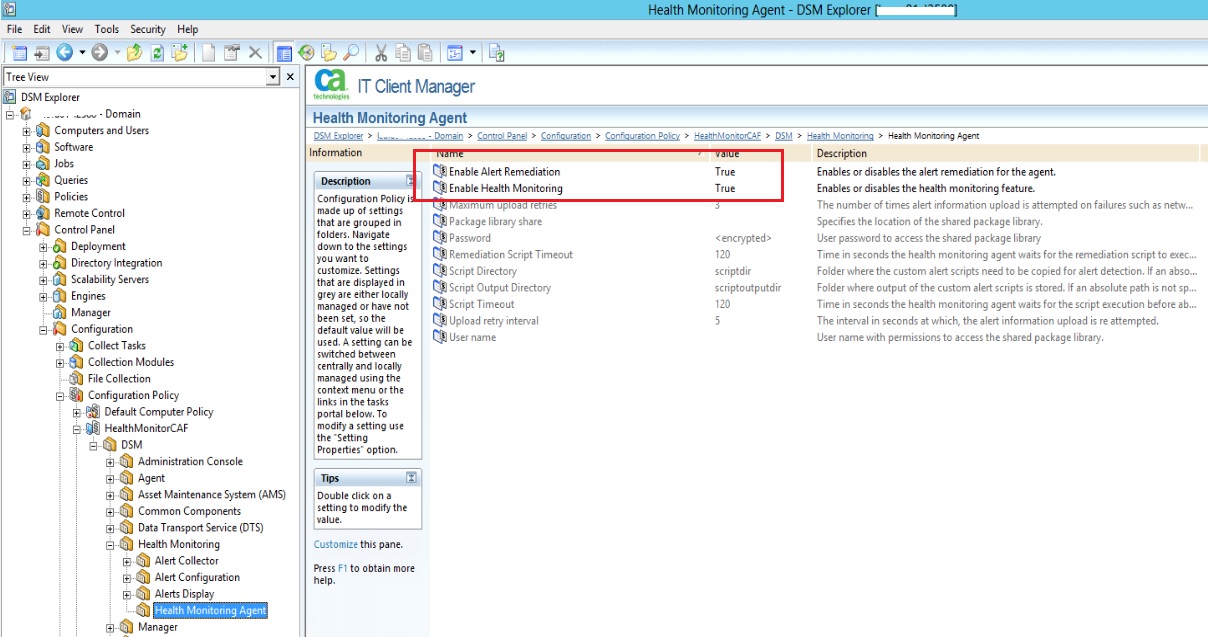Open the Edit menu
This screenshot has height=637, width=1208.
[x=42, y=29]
